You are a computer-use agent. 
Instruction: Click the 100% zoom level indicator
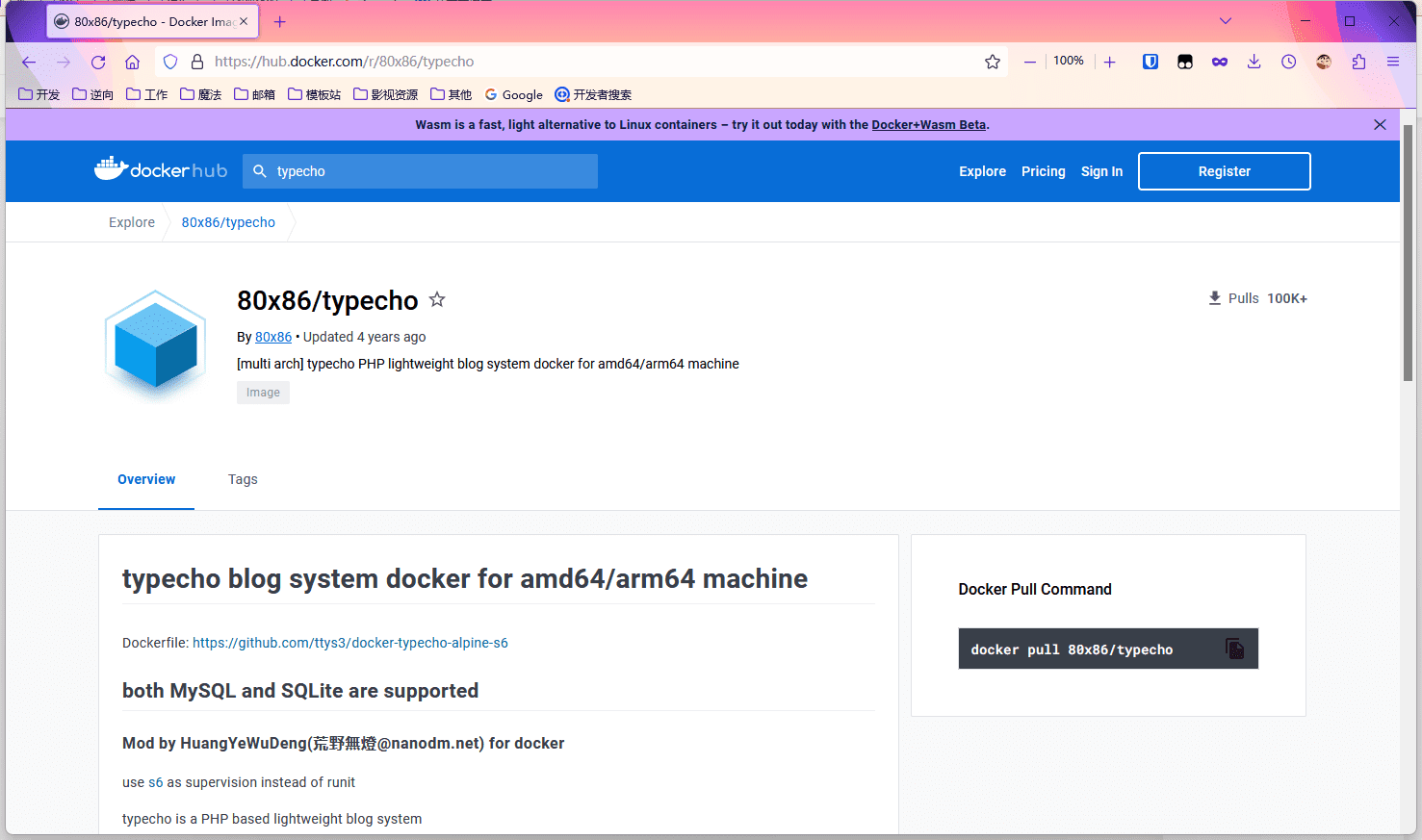[x=1069, y=61]
